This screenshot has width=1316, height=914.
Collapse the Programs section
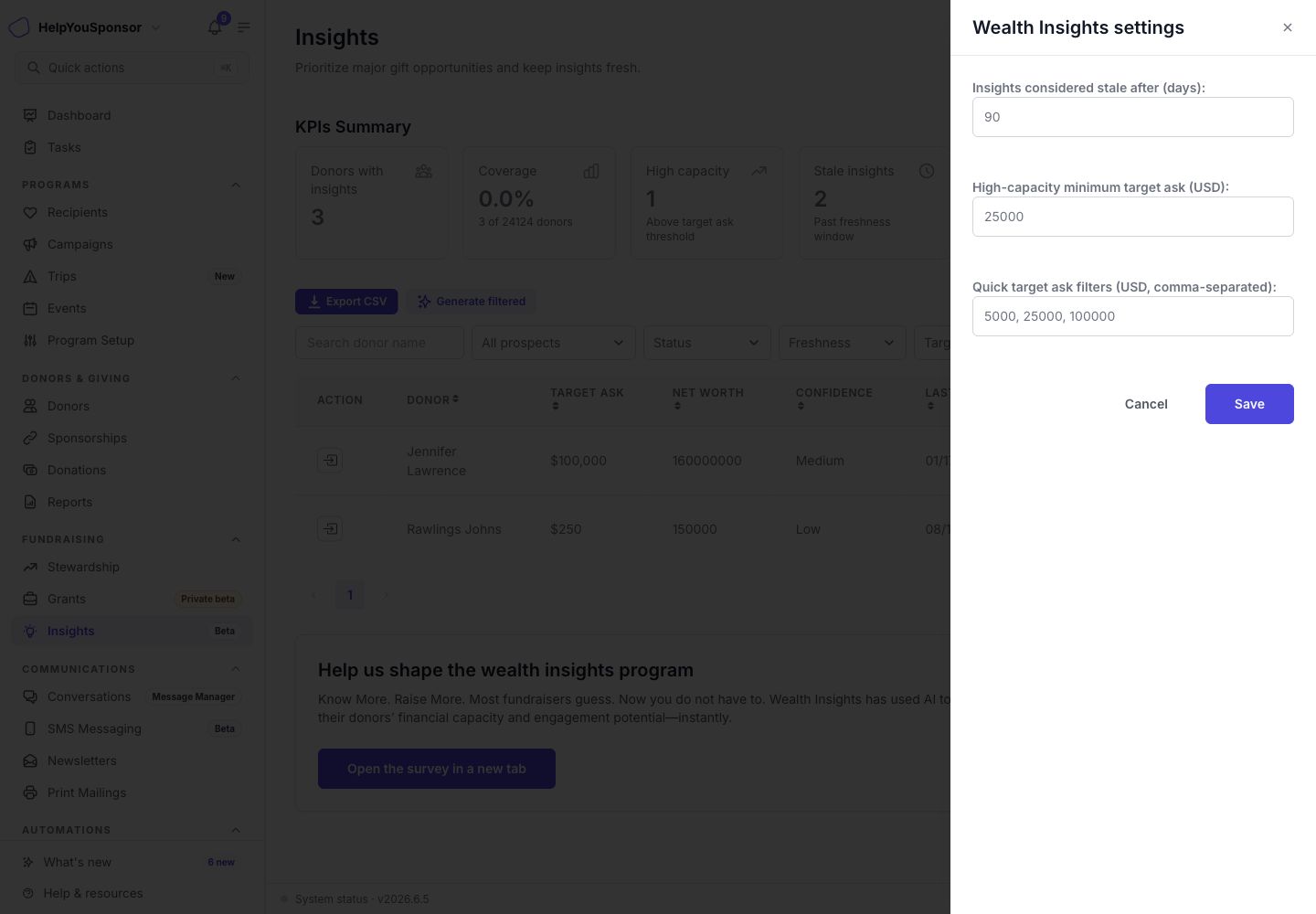236,185
